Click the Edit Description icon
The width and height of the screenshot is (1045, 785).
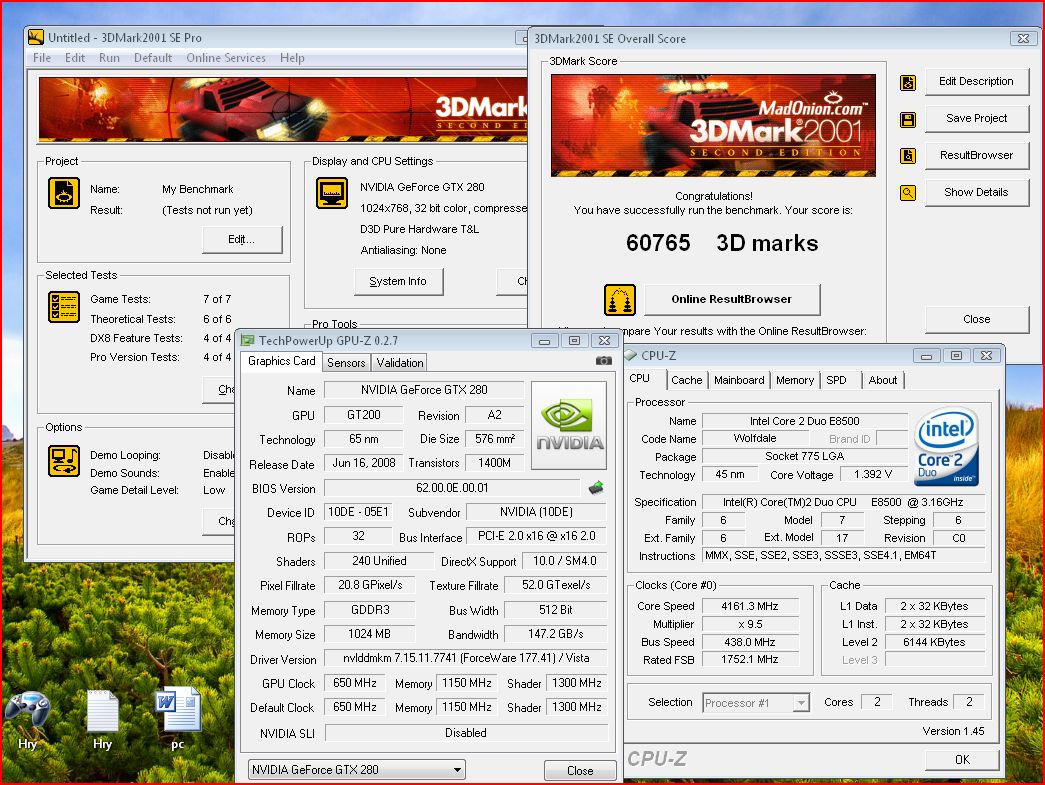tap(908, 82)
